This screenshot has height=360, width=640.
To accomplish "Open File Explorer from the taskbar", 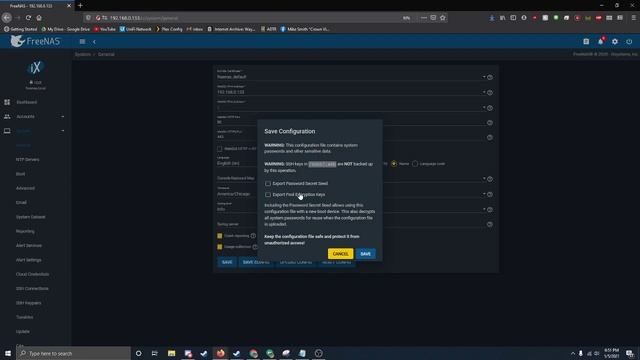I will pos(171,353).
